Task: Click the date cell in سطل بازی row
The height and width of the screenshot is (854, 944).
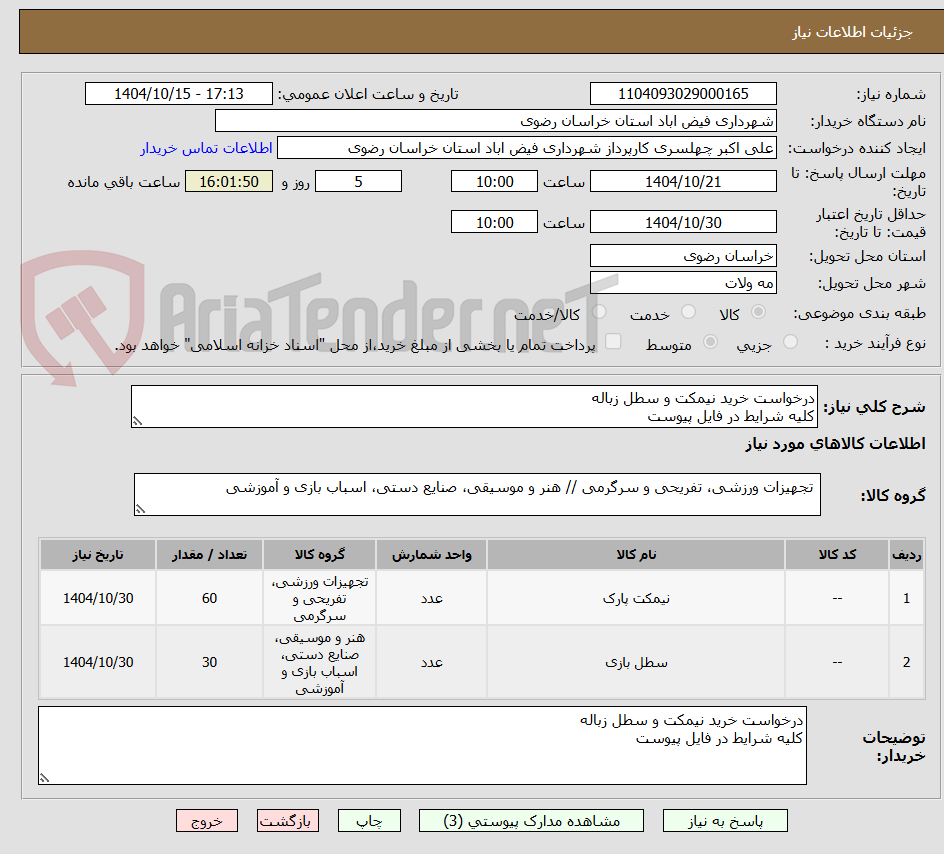Action: point(98,662)
